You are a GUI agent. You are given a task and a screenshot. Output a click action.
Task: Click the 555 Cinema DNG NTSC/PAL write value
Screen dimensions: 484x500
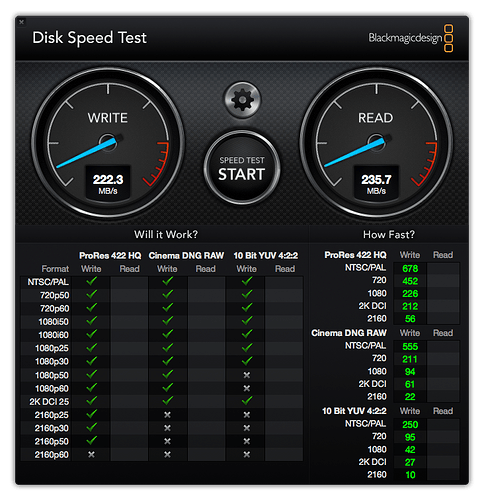(x=410, y=347)
